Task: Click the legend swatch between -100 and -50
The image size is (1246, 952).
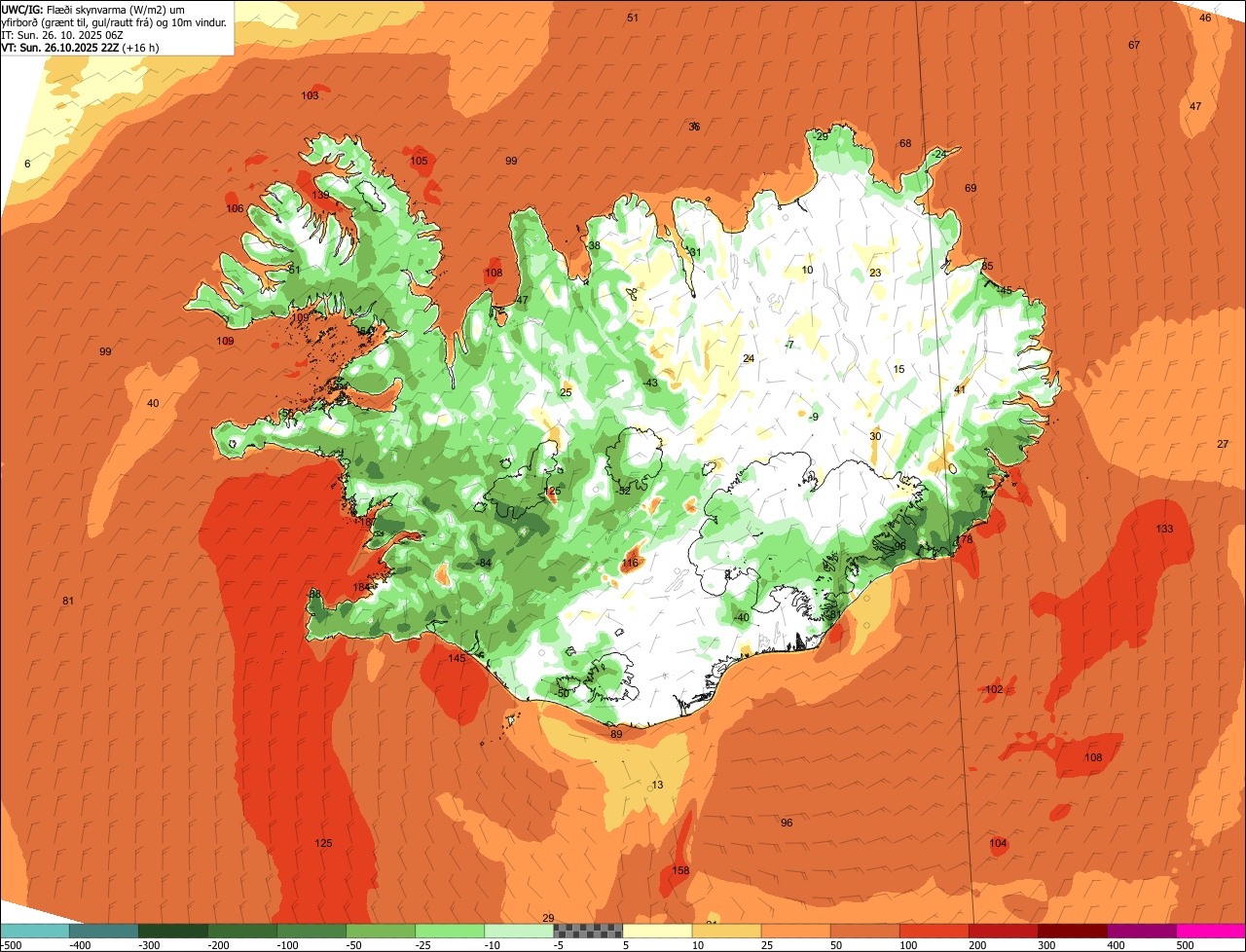Action: coord(311,931)
